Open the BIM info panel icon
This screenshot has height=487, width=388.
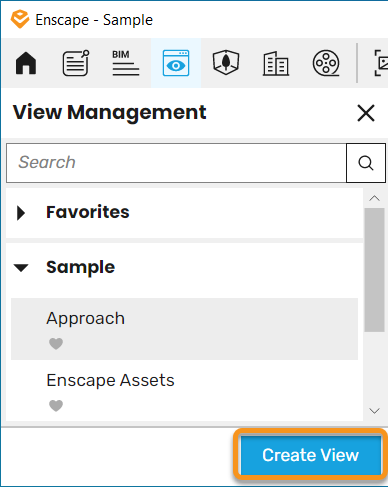[126, 63]
